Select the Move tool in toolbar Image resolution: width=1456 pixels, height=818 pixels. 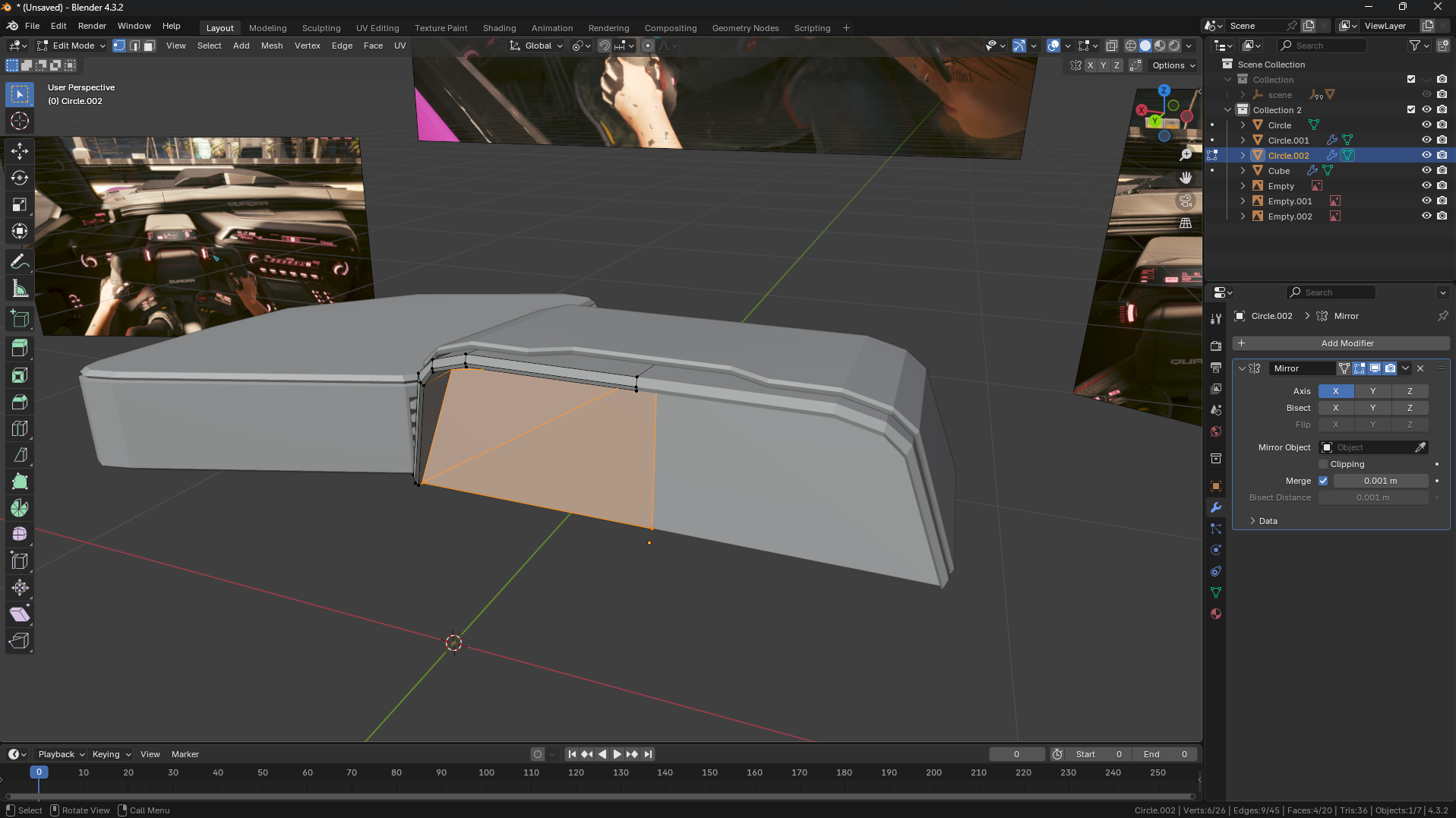coord(20,151)
